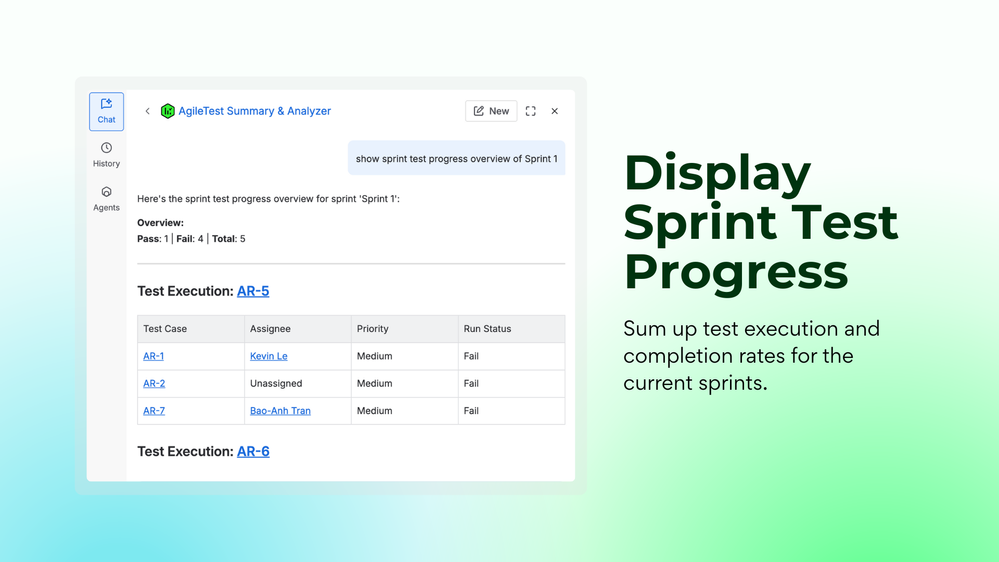Select the Unassigned cell for AR-2
Viewport: 999px width, 562px height.
pos(298,384)
